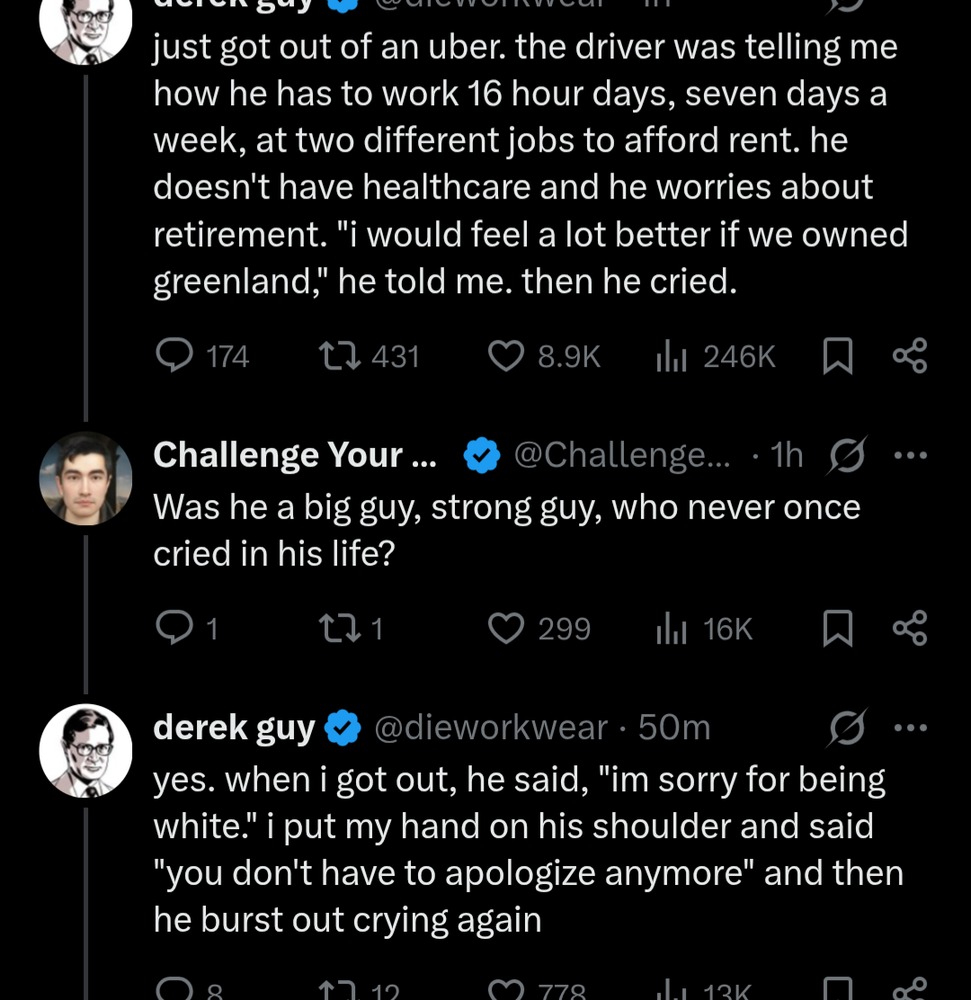Click Grok icon on Challenge Your tweet
971x1000 pixels.
(847, 456)
